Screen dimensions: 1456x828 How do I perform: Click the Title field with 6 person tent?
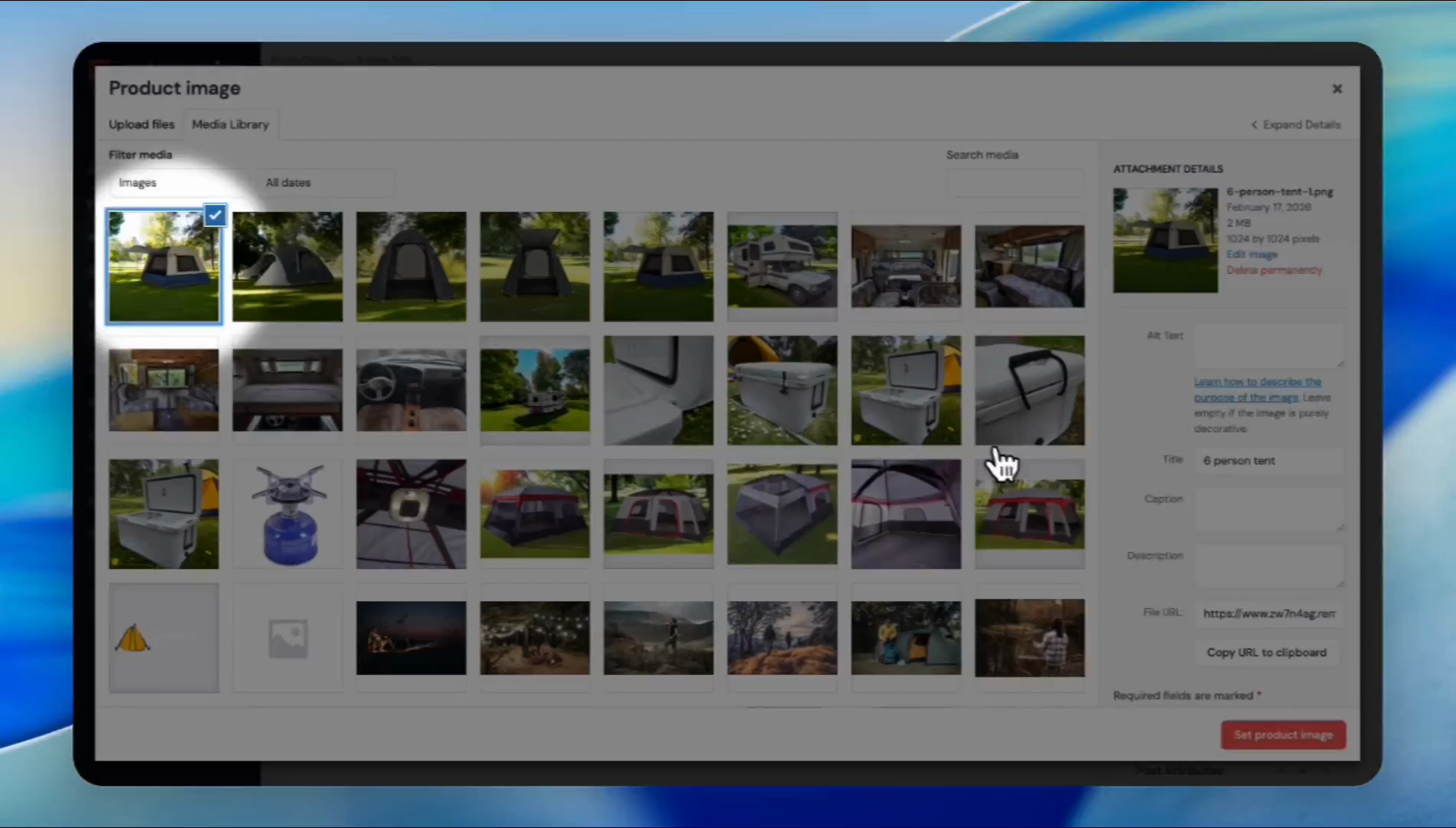point(1268,461)
